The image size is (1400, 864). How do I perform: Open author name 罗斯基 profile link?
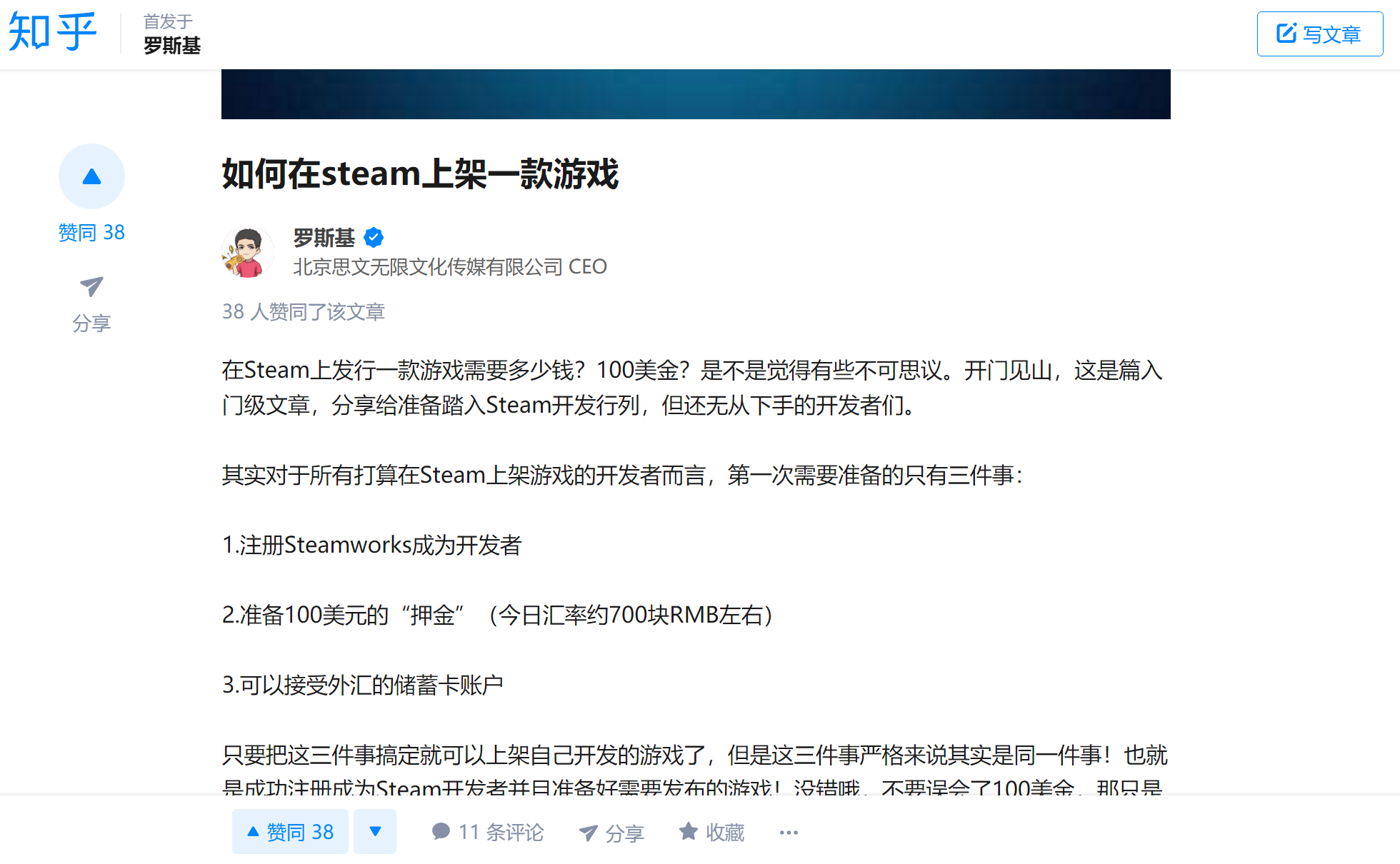324,237
